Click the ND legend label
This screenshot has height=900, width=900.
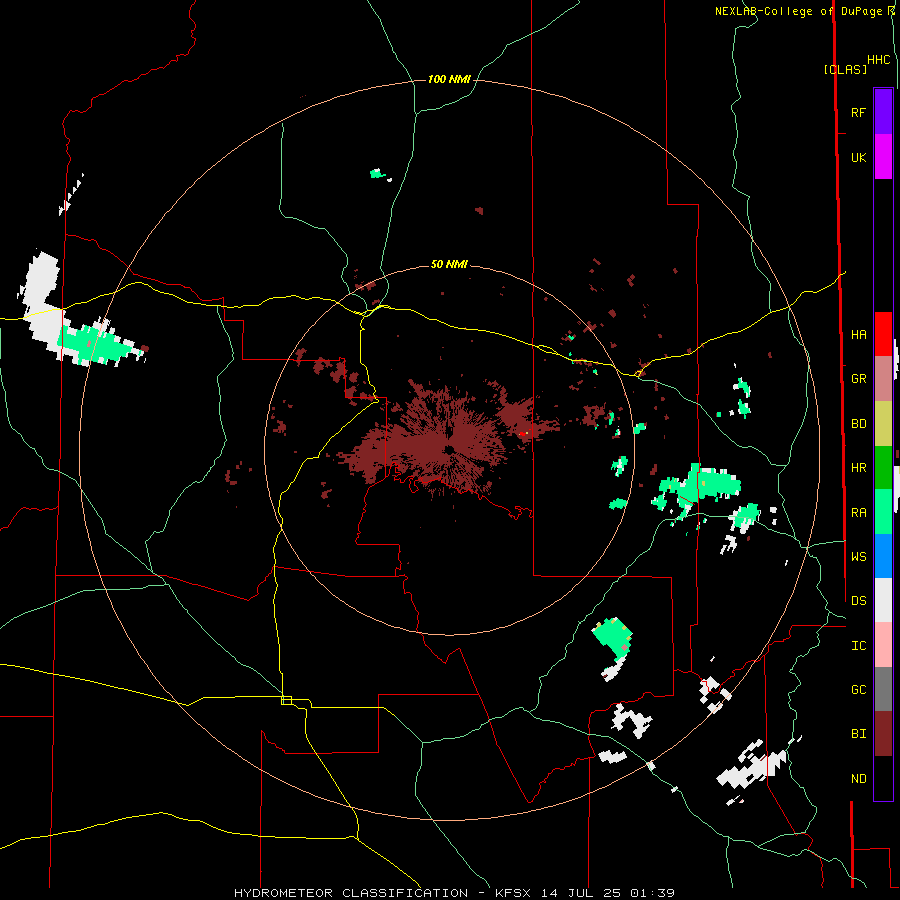click(858, 779)
